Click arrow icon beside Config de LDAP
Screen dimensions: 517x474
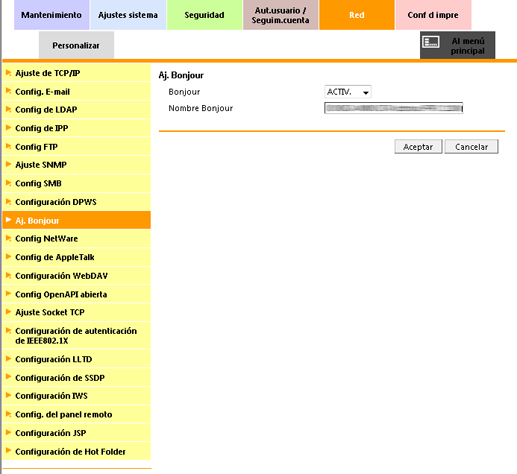[9, 109]
